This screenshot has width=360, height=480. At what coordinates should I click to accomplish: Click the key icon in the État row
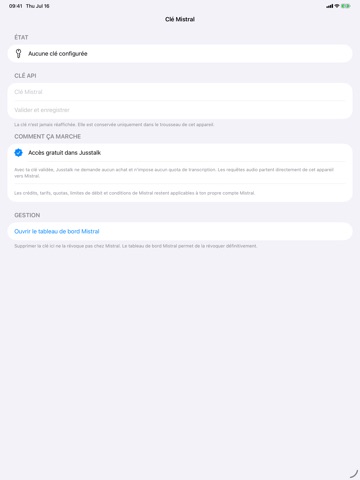(18, 53)
